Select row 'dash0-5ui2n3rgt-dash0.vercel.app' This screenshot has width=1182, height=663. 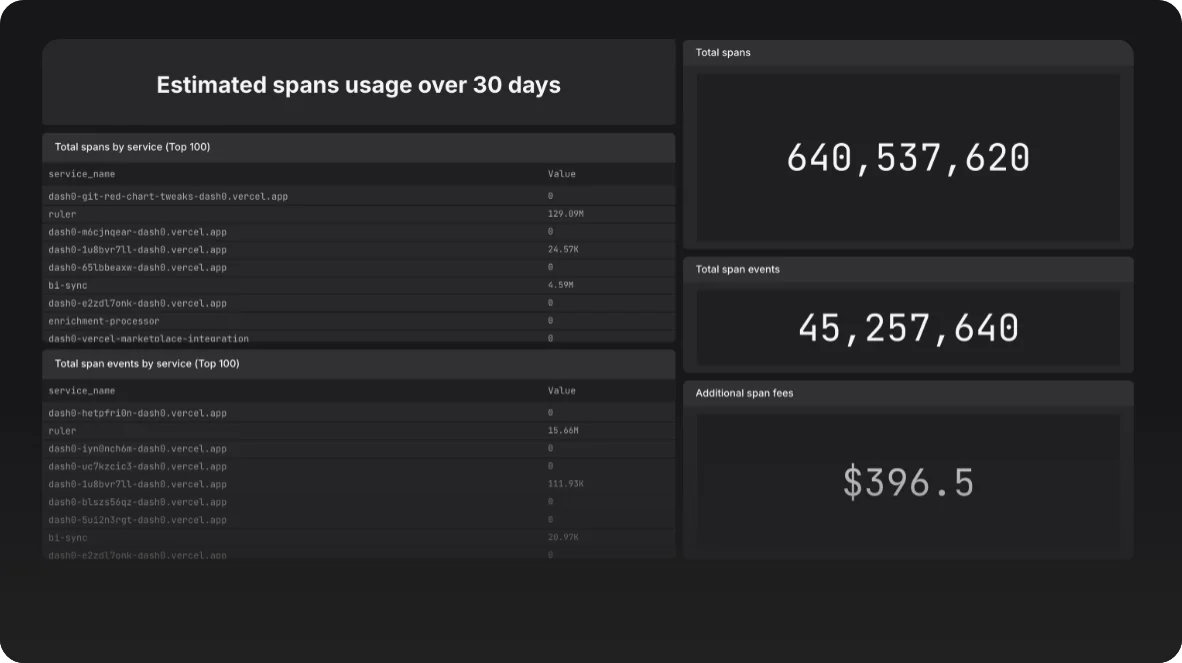(359, 520)
